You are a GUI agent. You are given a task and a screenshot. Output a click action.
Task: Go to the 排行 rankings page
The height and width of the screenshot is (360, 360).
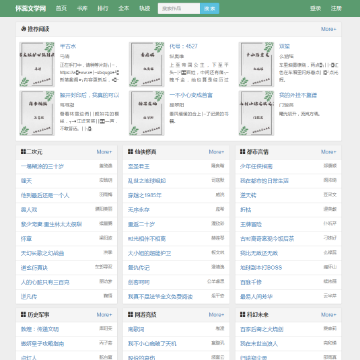pos(103,8)
